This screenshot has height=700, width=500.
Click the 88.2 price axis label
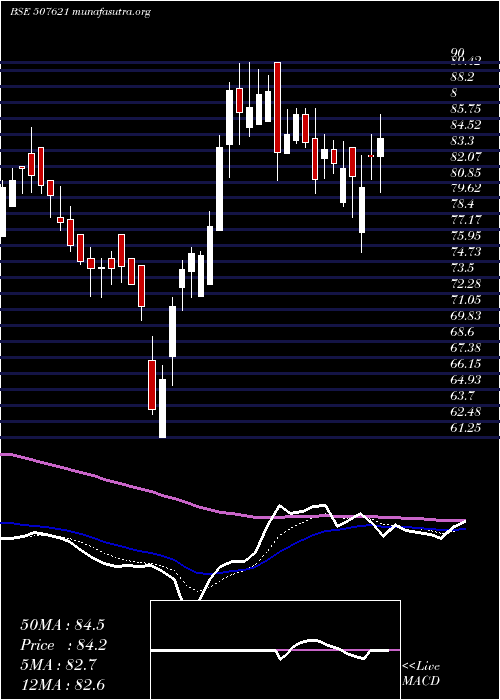pos(462,77)
